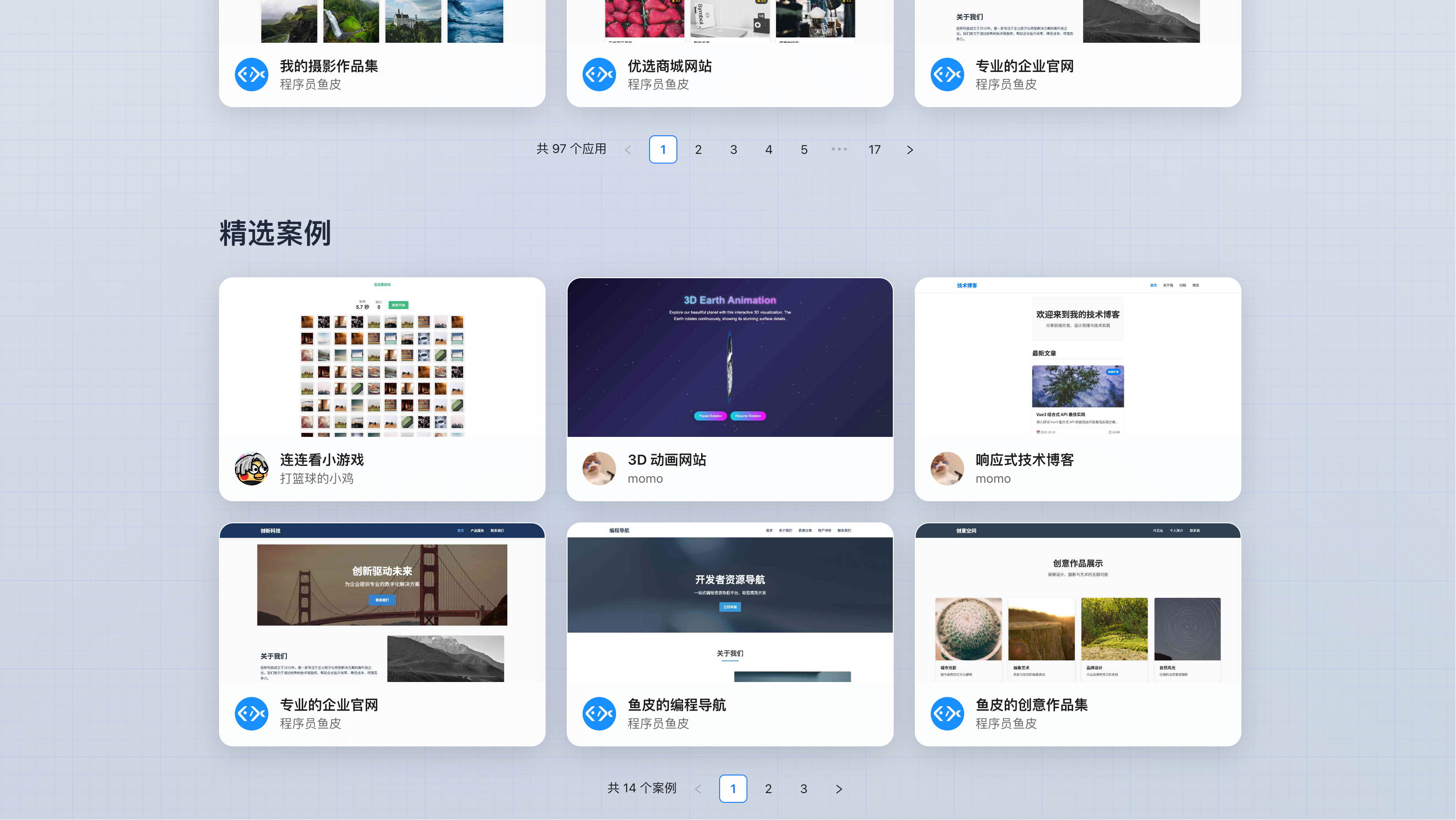The image size is (1456, 820).
Task: Click the avatar icon beside 我的摄影作品集
Action: [x=251, y=74]
